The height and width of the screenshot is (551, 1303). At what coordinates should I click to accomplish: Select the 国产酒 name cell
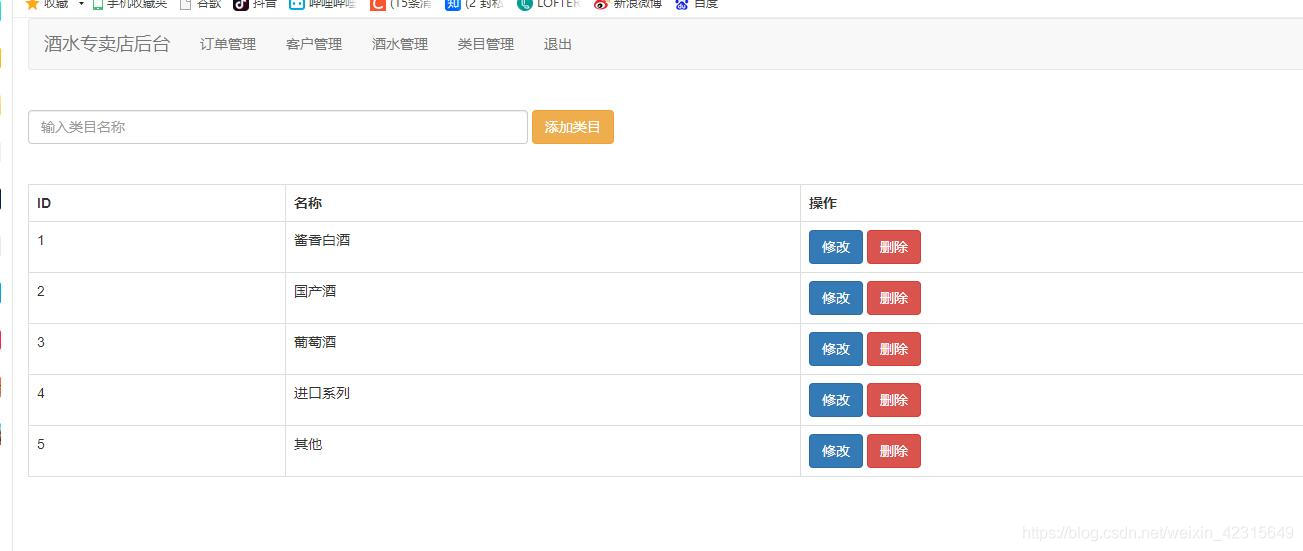point(543,298)
